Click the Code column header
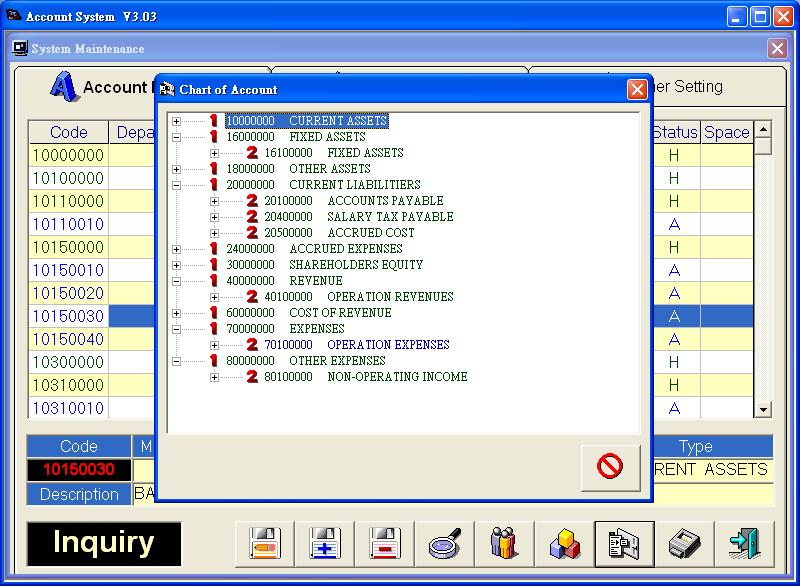 click(68, 132)
